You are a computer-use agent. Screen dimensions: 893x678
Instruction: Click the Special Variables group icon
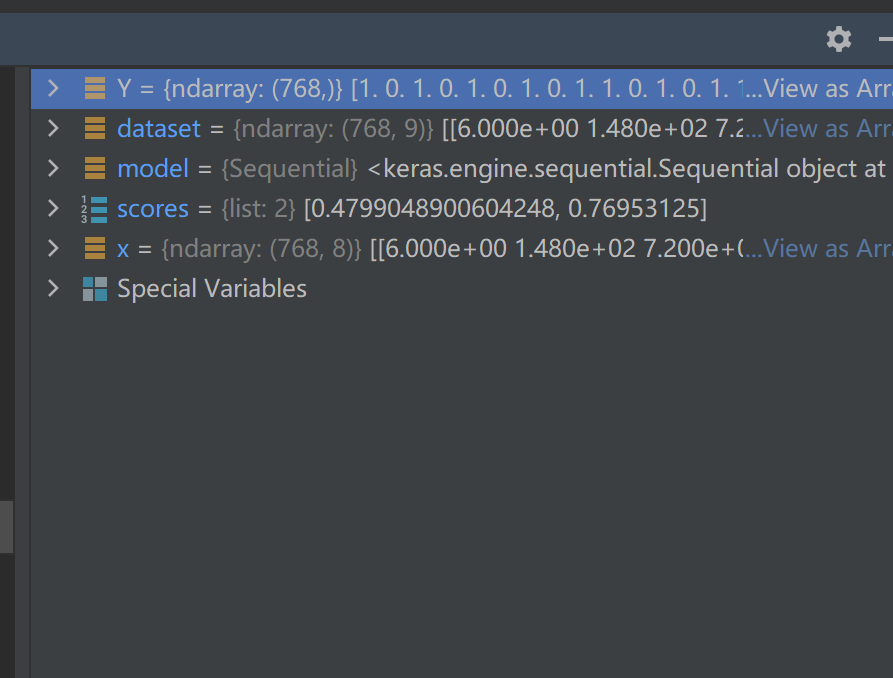tap(95, 288)
